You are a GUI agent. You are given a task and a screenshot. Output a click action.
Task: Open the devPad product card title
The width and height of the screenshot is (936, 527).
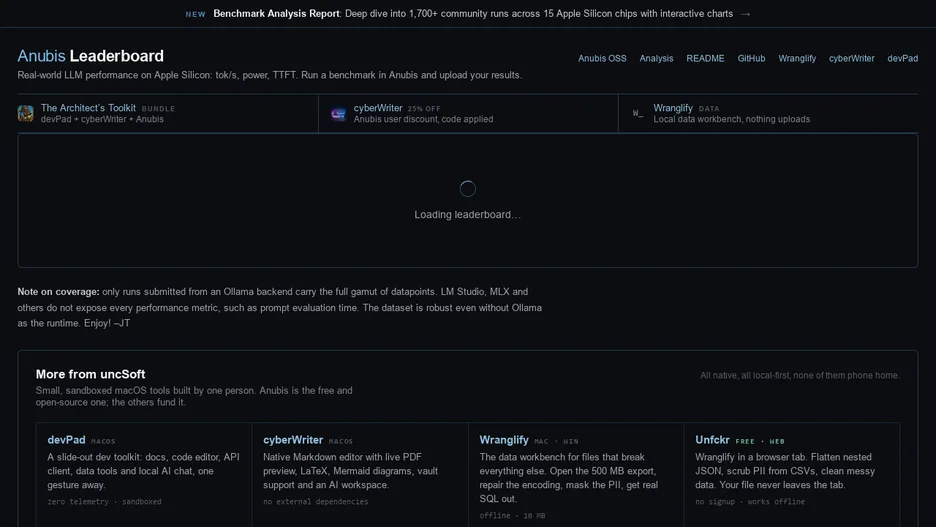[x=66, y=440]
